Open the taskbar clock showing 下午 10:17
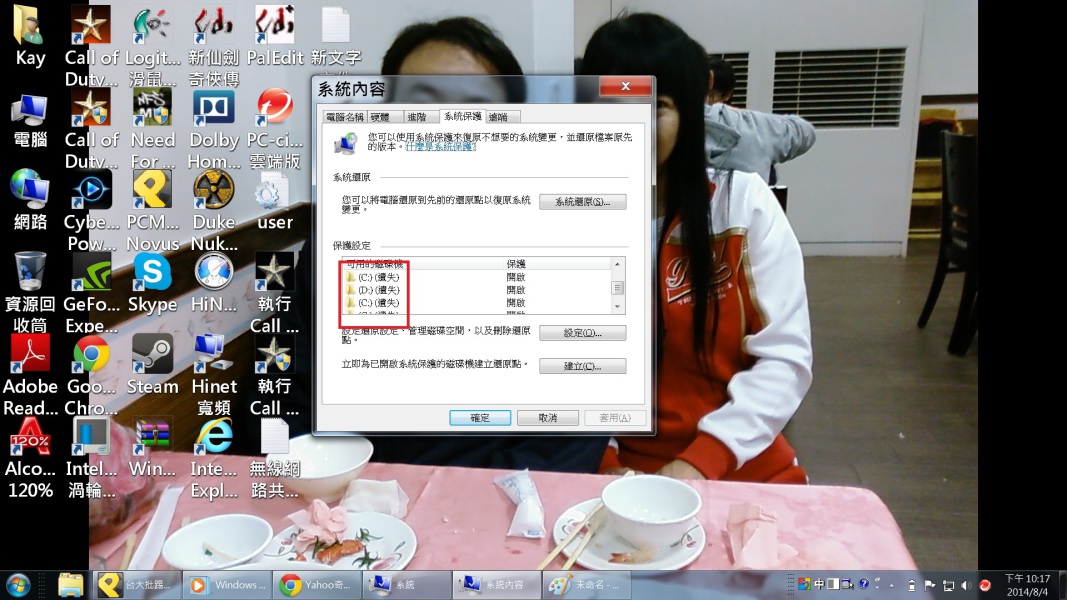Image resolution: width=1067 pixels, height=600 pixels. coord(1027,585)
